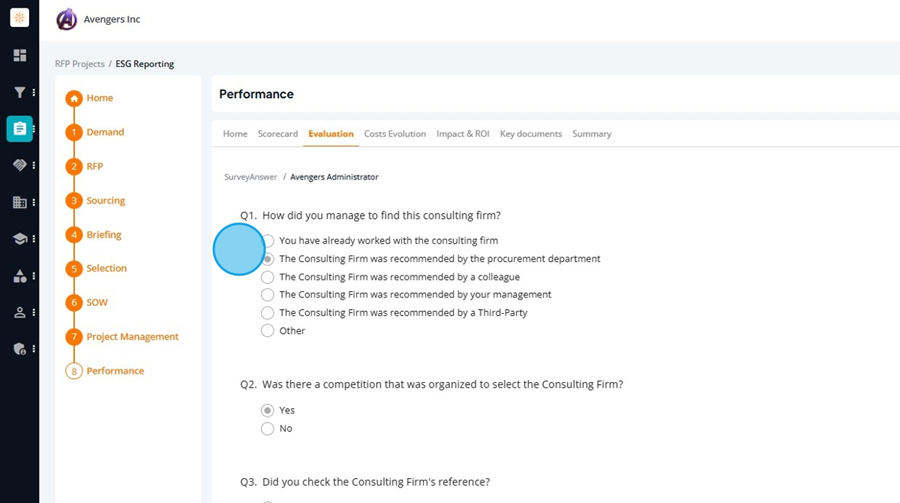Open the Costs Evolution tab
The width and height of the screenshot is (900, 503).
click(395, 134)
